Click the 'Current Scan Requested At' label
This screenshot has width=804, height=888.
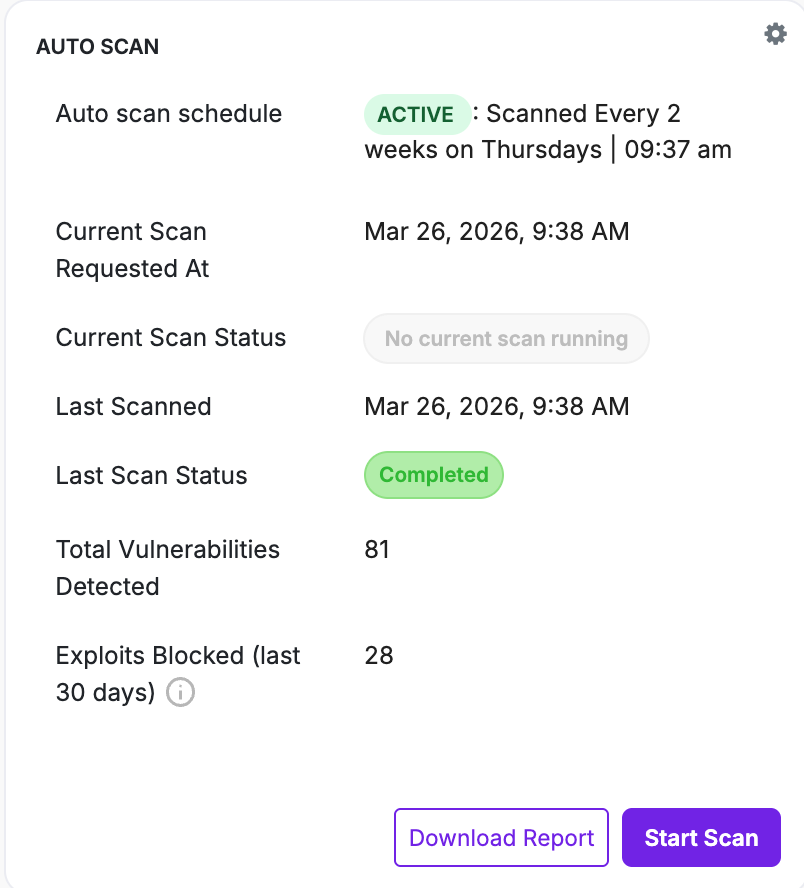tap(132, 250)
